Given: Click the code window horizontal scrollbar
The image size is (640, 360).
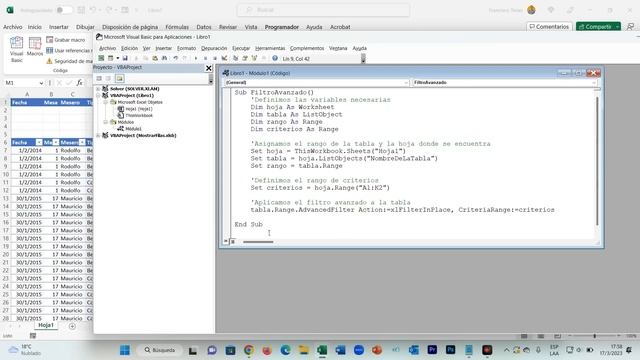Looking at the screenshot, I should coord(258,242).
